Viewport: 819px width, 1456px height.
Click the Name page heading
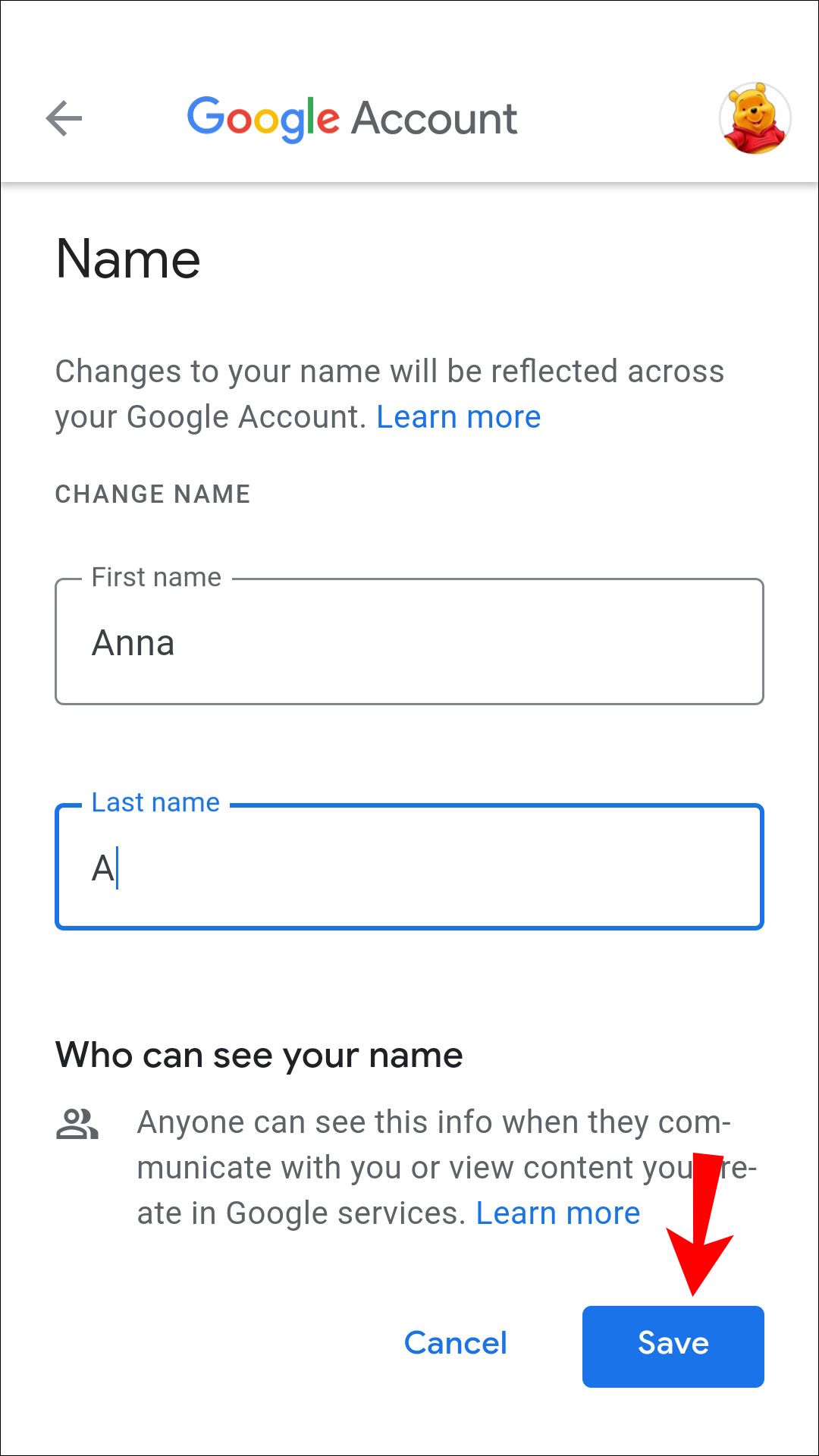coord(128,259)
